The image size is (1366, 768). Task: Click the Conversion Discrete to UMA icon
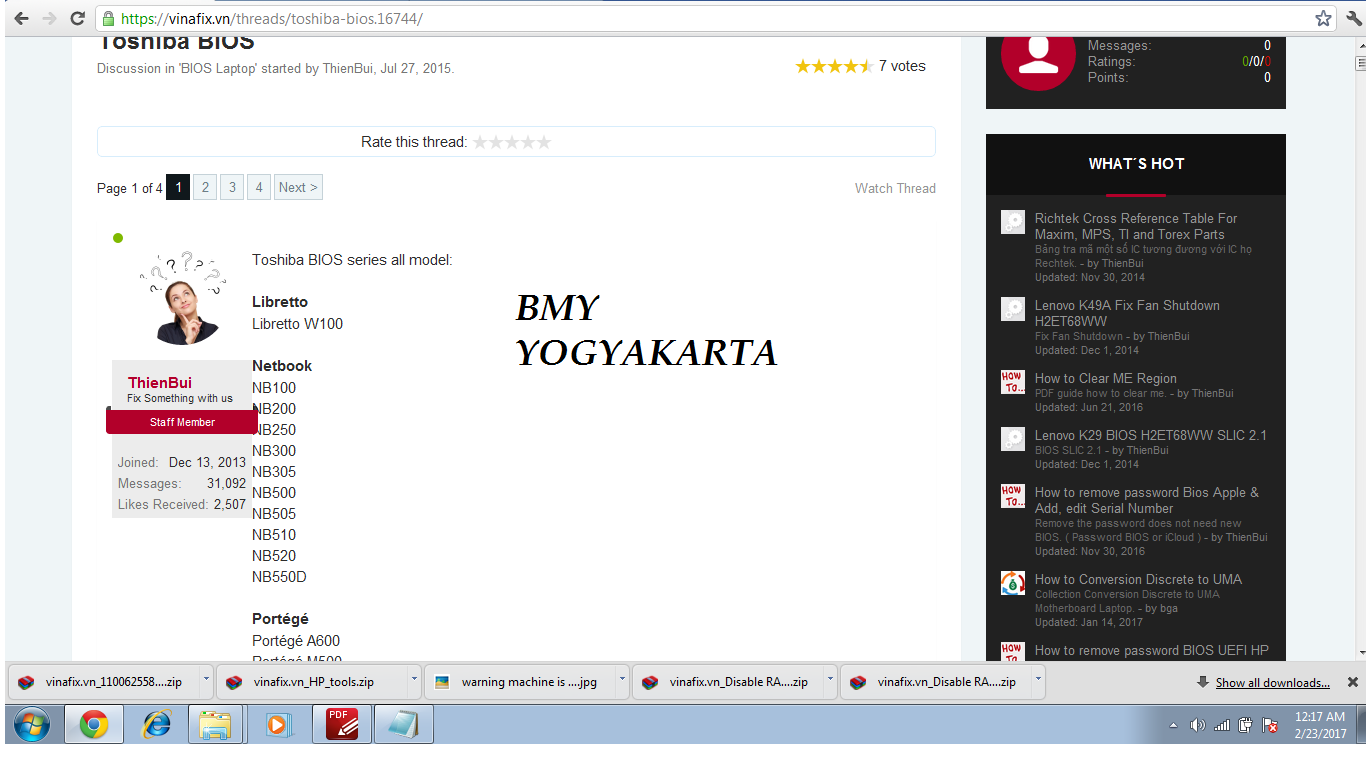pyautogui.click(x=1013, y=583)
